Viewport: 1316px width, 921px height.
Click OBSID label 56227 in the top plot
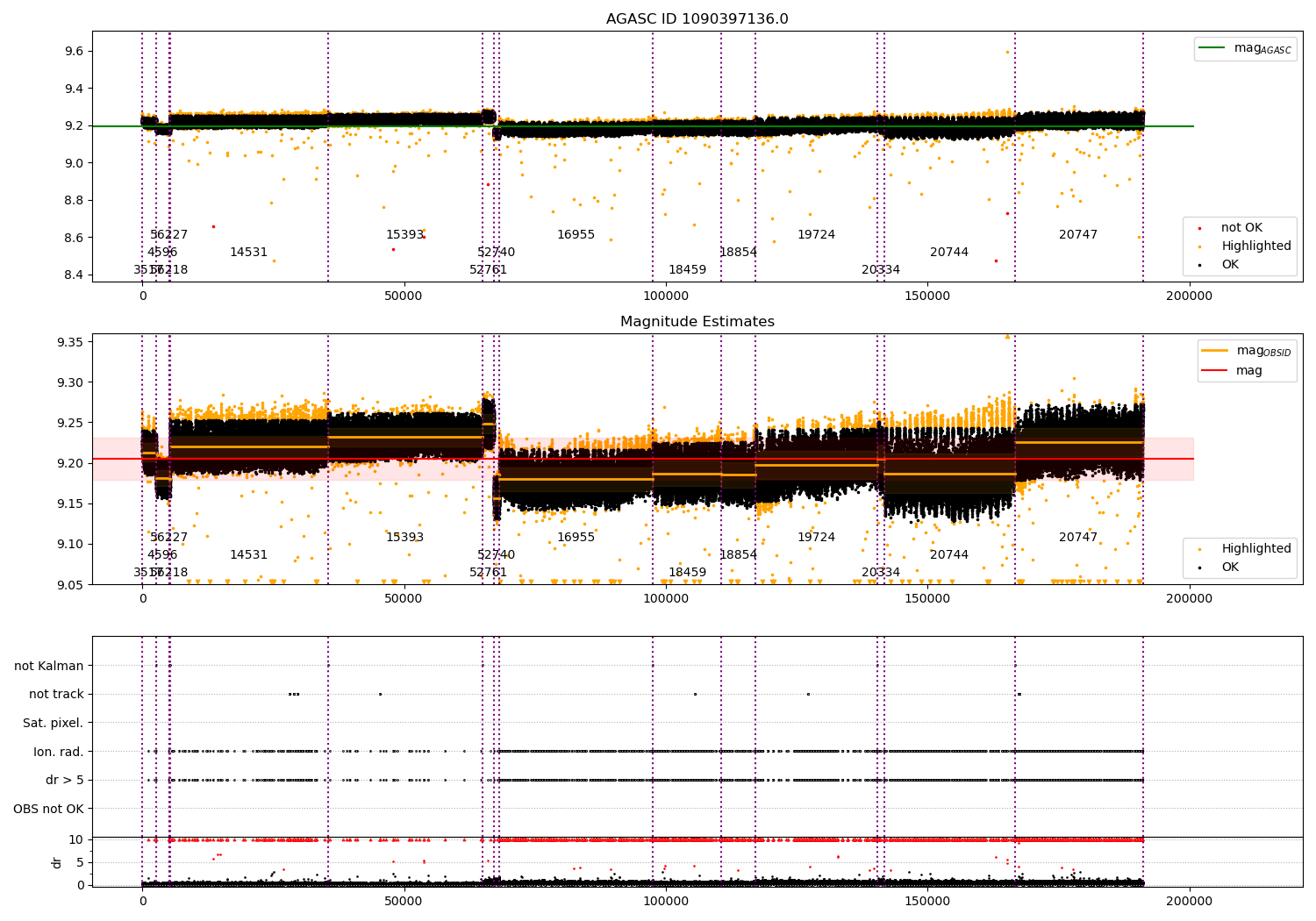(169, 235)
